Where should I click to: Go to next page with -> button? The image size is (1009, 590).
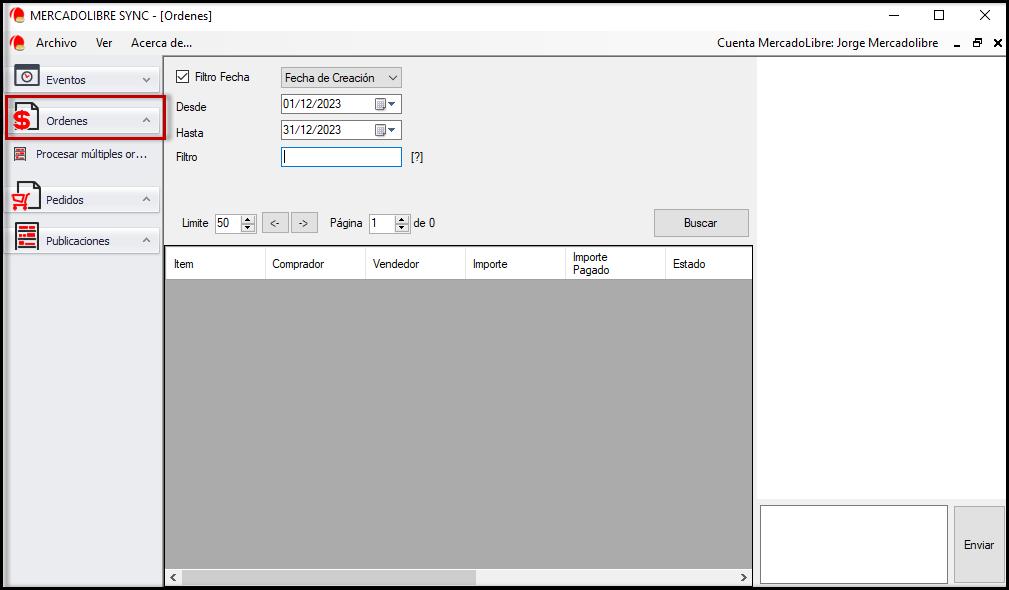click(x=304, y=223)
